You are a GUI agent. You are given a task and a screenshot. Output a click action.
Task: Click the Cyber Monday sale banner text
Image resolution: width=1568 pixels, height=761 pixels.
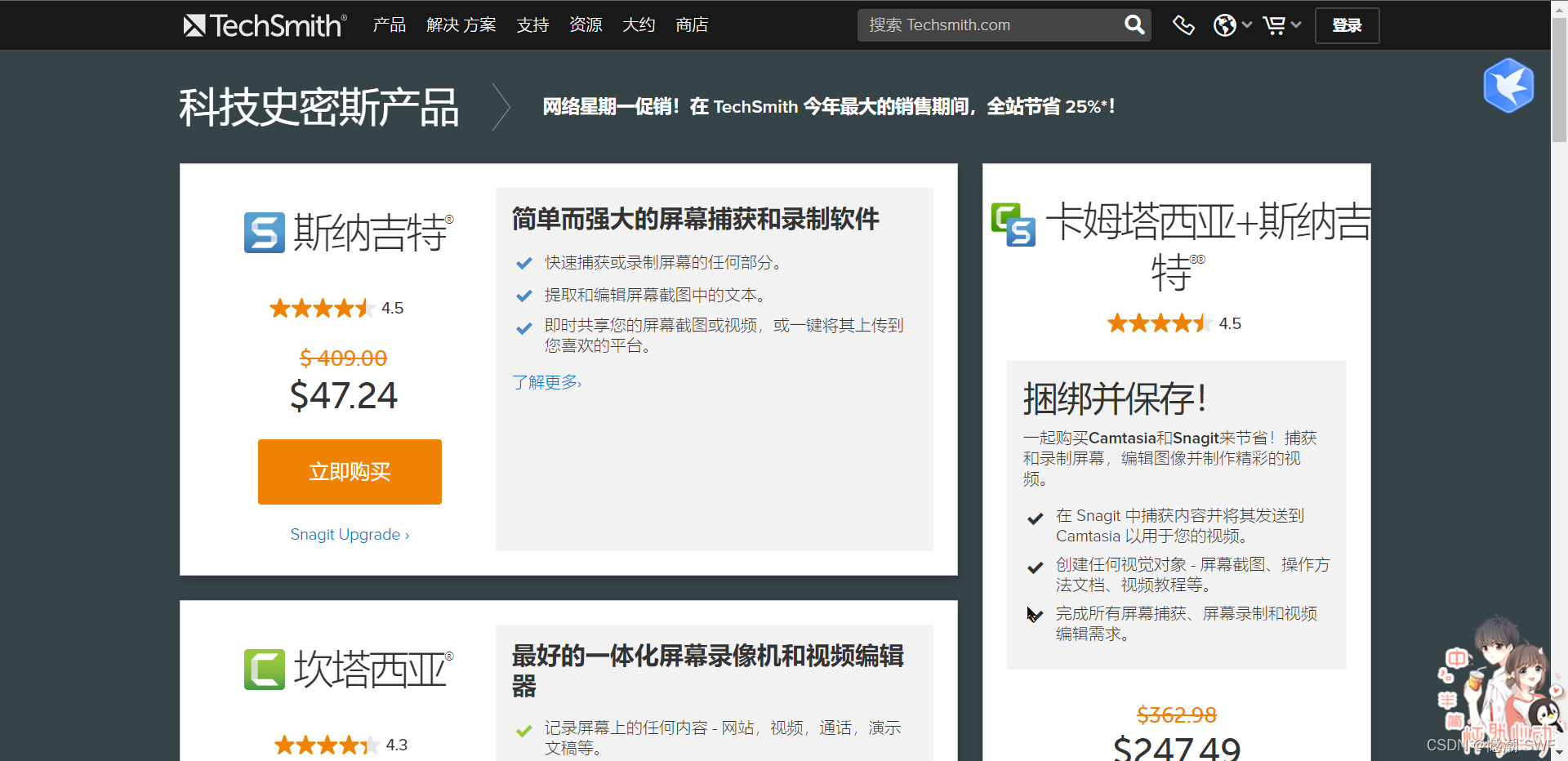click(829, 106)
